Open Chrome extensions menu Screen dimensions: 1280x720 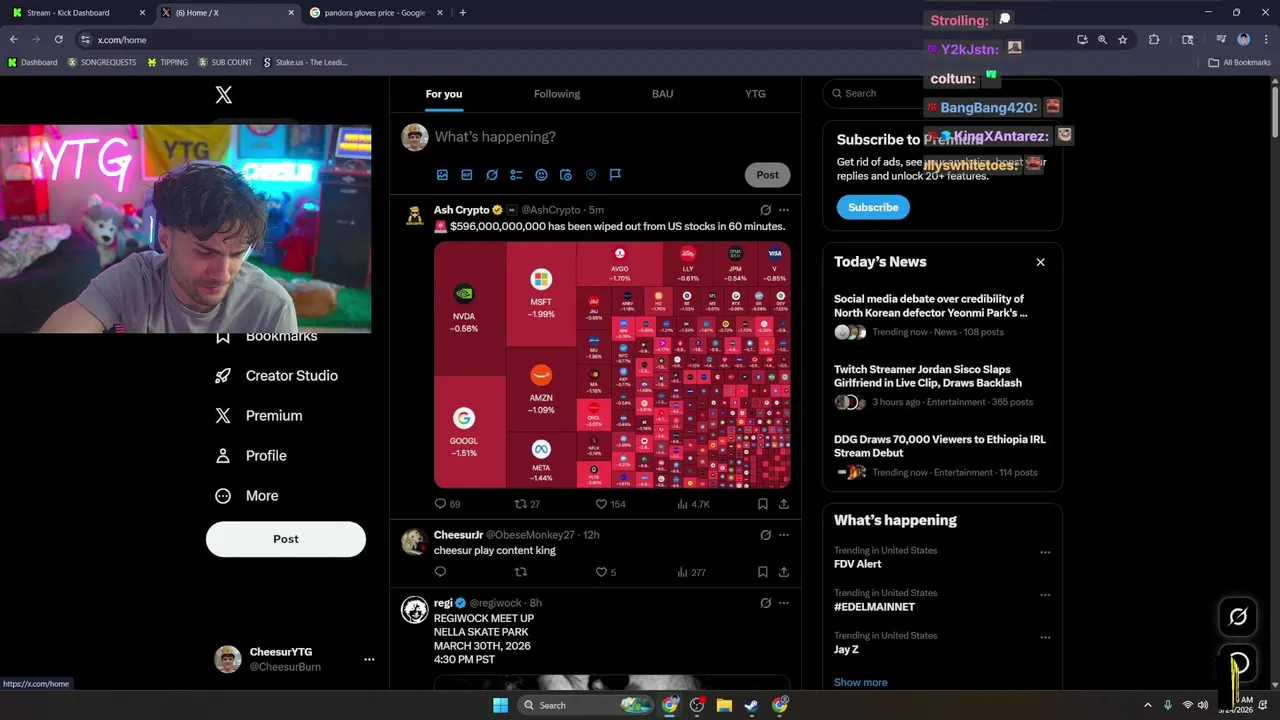pyautogui.click(x=1154, y=40)
